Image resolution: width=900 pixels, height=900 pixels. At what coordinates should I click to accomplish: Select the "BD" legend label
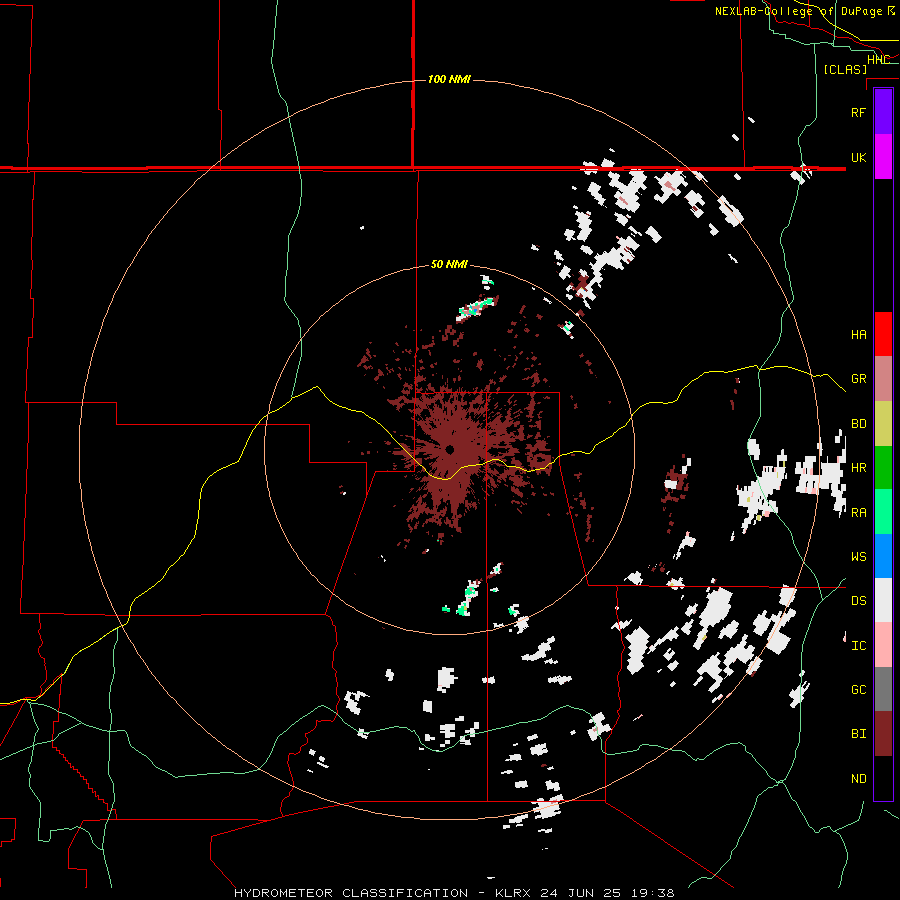859,424
